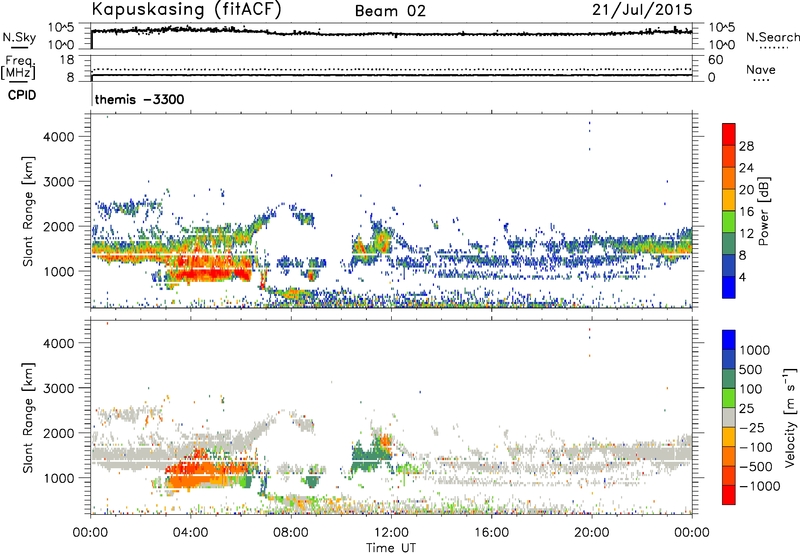Click the 'Nave' legend label
Image resolution: width=800 pixels, height=554 pixels.
(x=761, y=69)
